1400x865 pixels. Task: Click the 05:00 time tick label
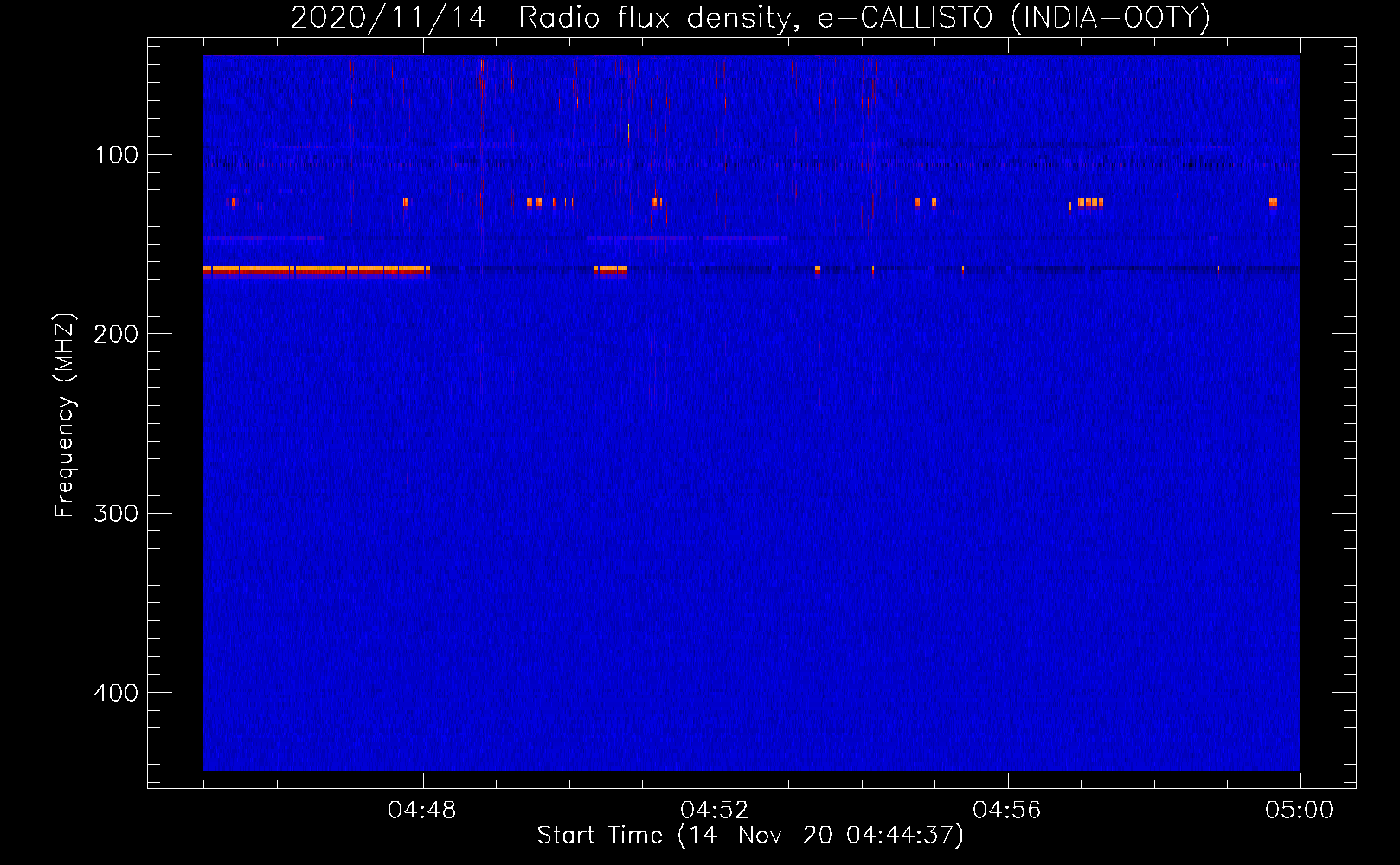(1300, 811)
